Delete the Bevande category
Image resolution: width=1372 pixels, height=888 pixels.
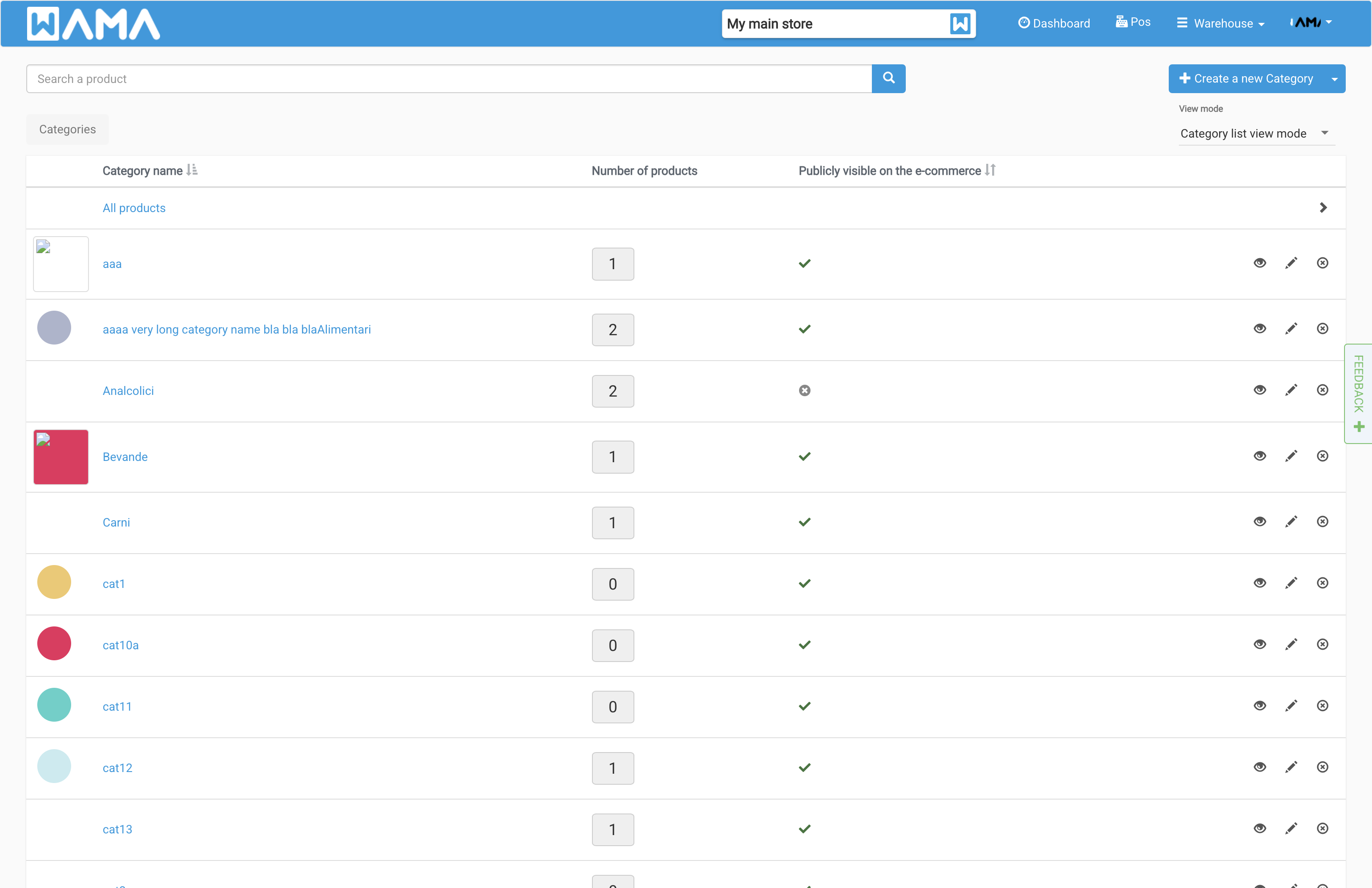[x=1322, y=456]
